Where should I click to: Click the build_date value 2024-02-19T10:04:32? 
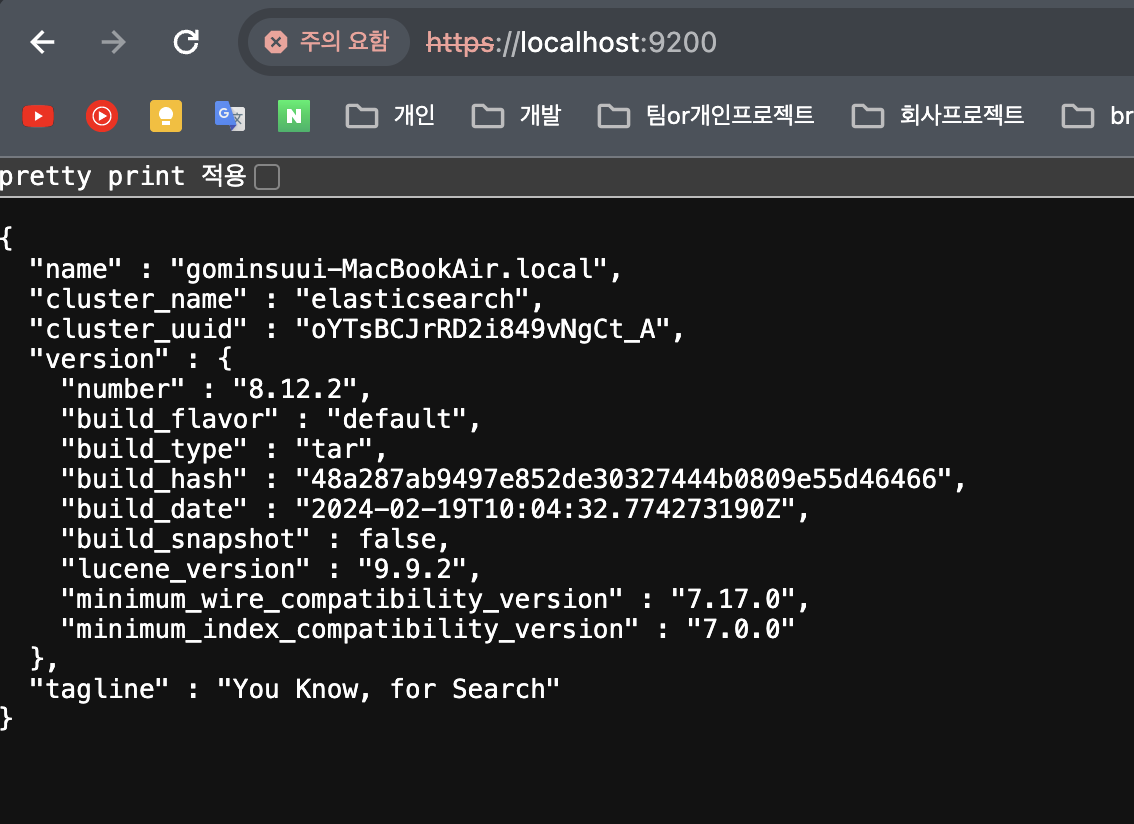point(545,509)
